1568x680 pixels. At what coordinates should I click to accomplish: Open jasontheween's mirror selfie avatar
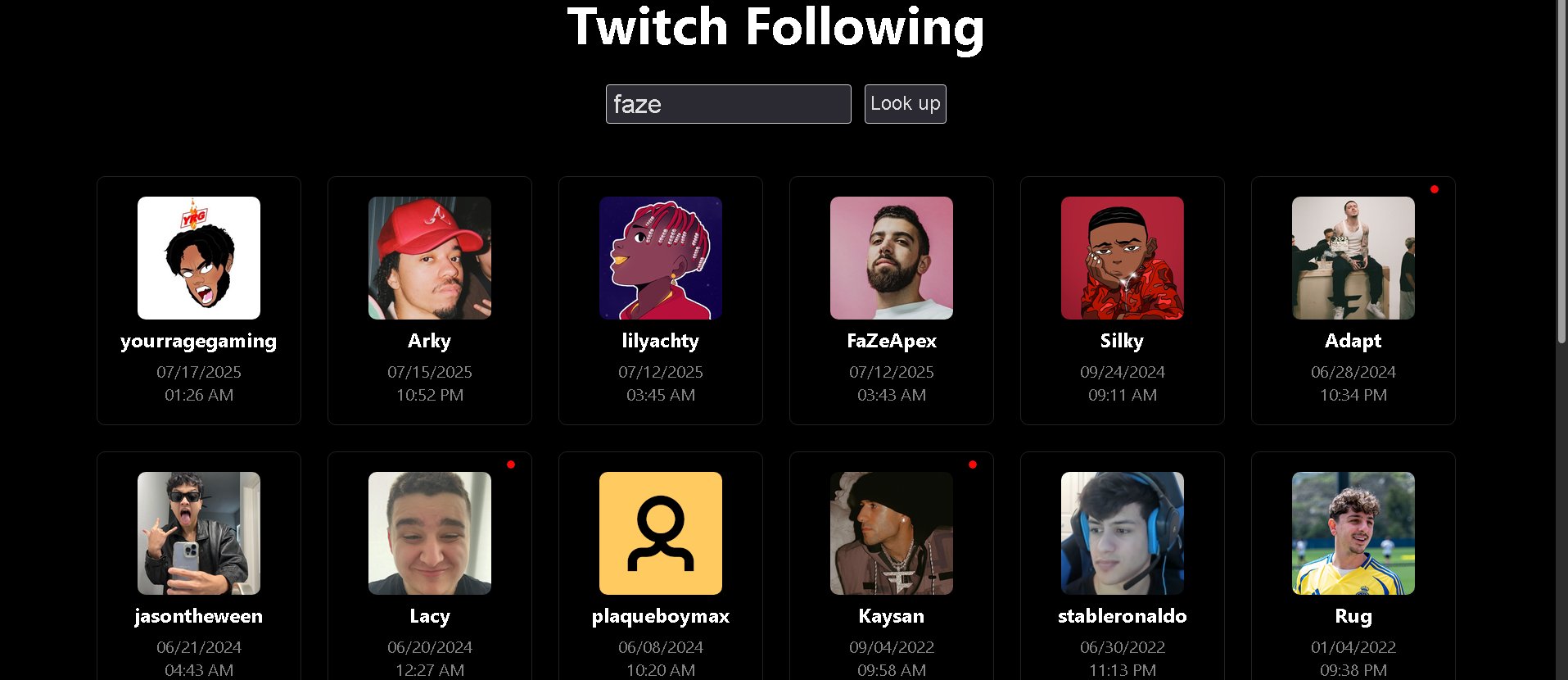(x=199, y=533)
